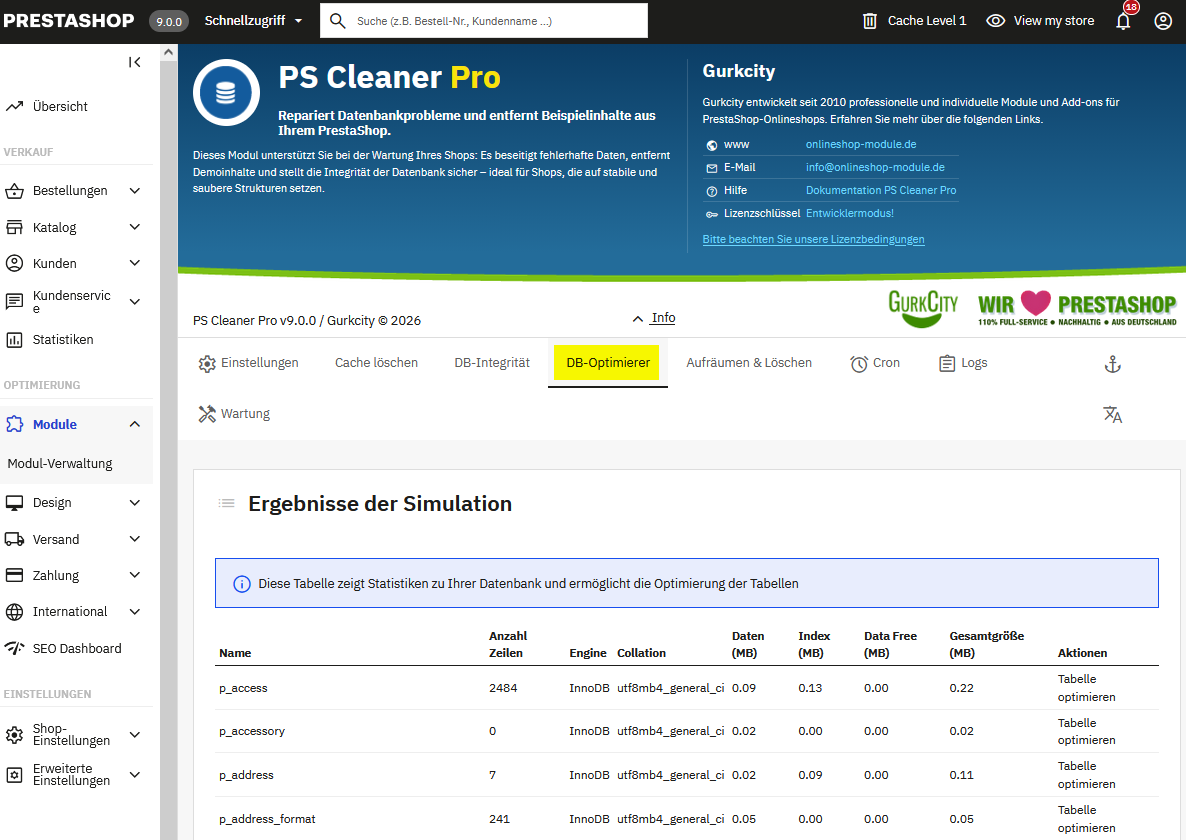
Task: Expand the Katalog menu chevron
Action: click(x=135, y=227)
